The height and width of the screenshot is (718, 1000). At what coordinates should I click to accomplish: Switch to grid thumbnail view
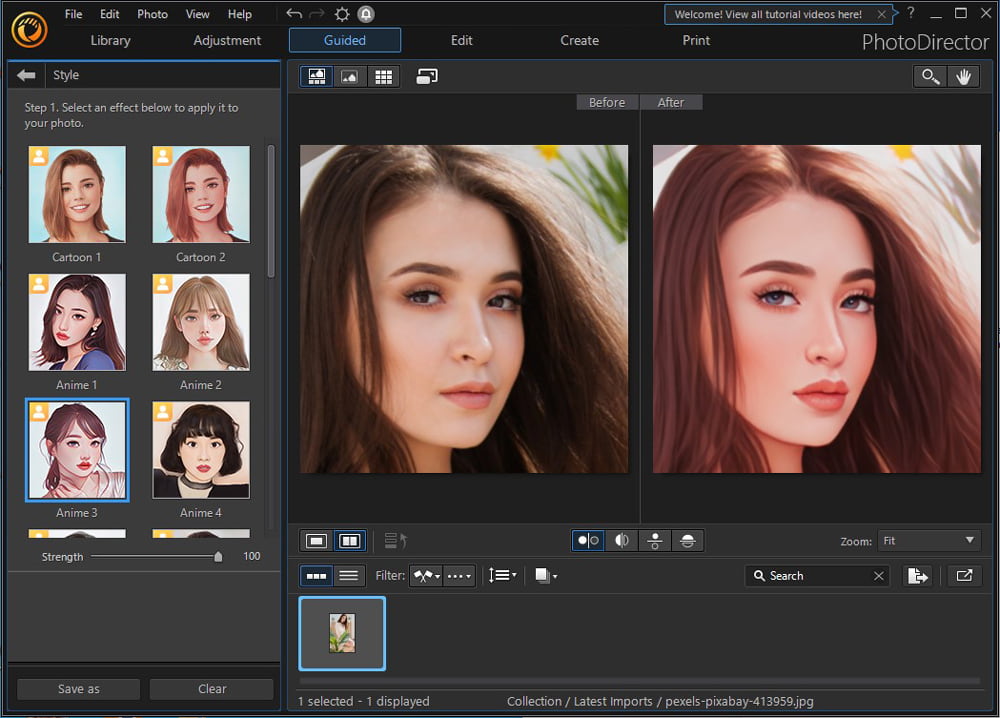(x=383, y=76)
